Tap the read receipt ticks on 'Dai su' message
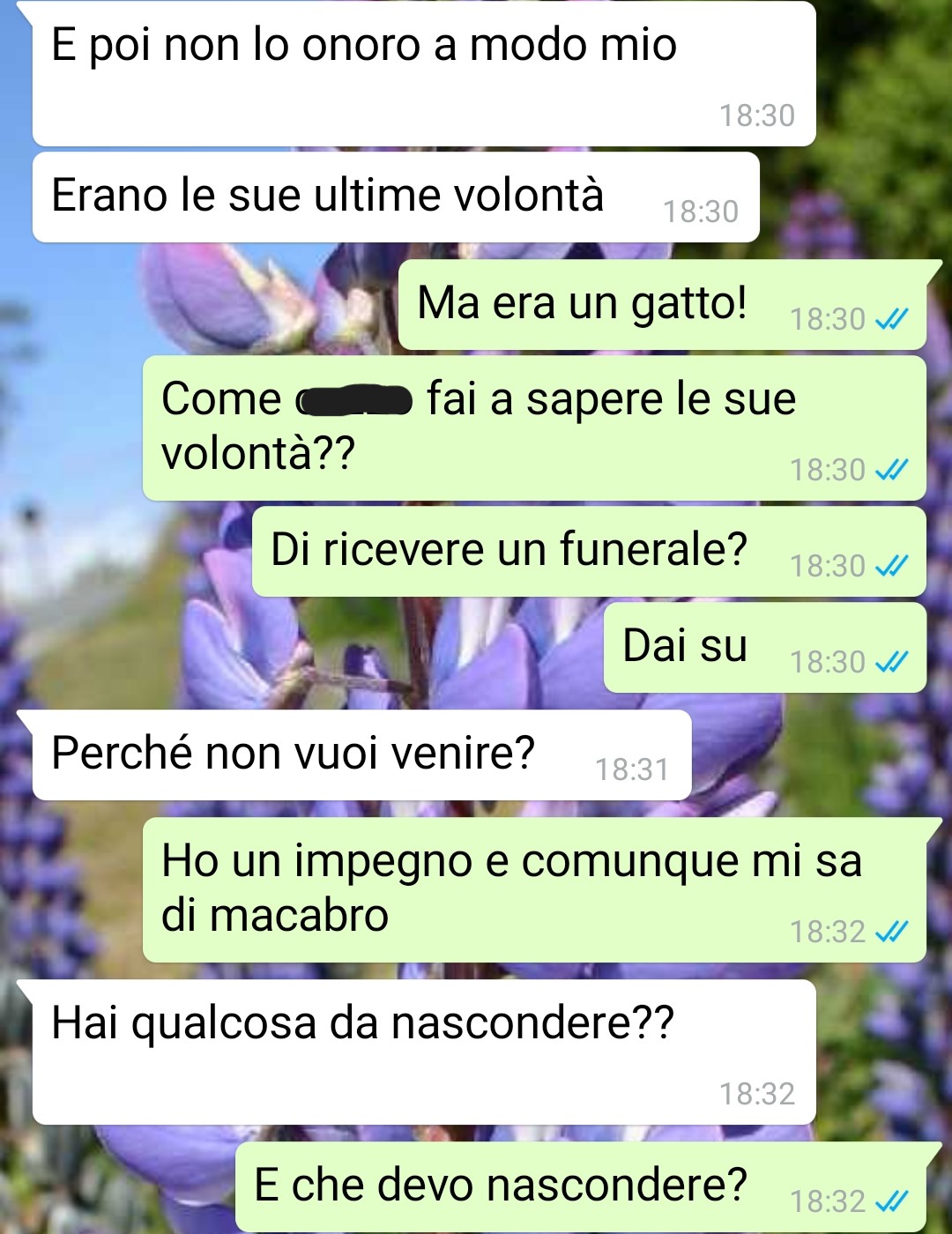 click(892, 662)
